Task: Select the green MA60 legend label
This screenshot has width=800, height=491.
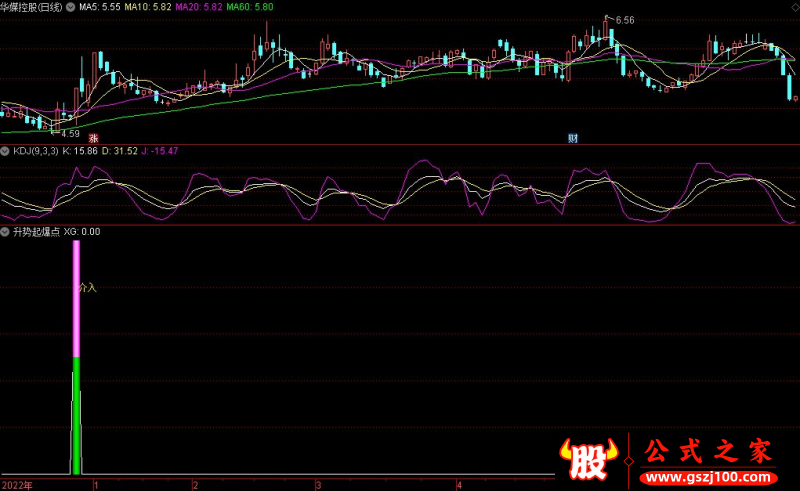Action: pos(249,6)
